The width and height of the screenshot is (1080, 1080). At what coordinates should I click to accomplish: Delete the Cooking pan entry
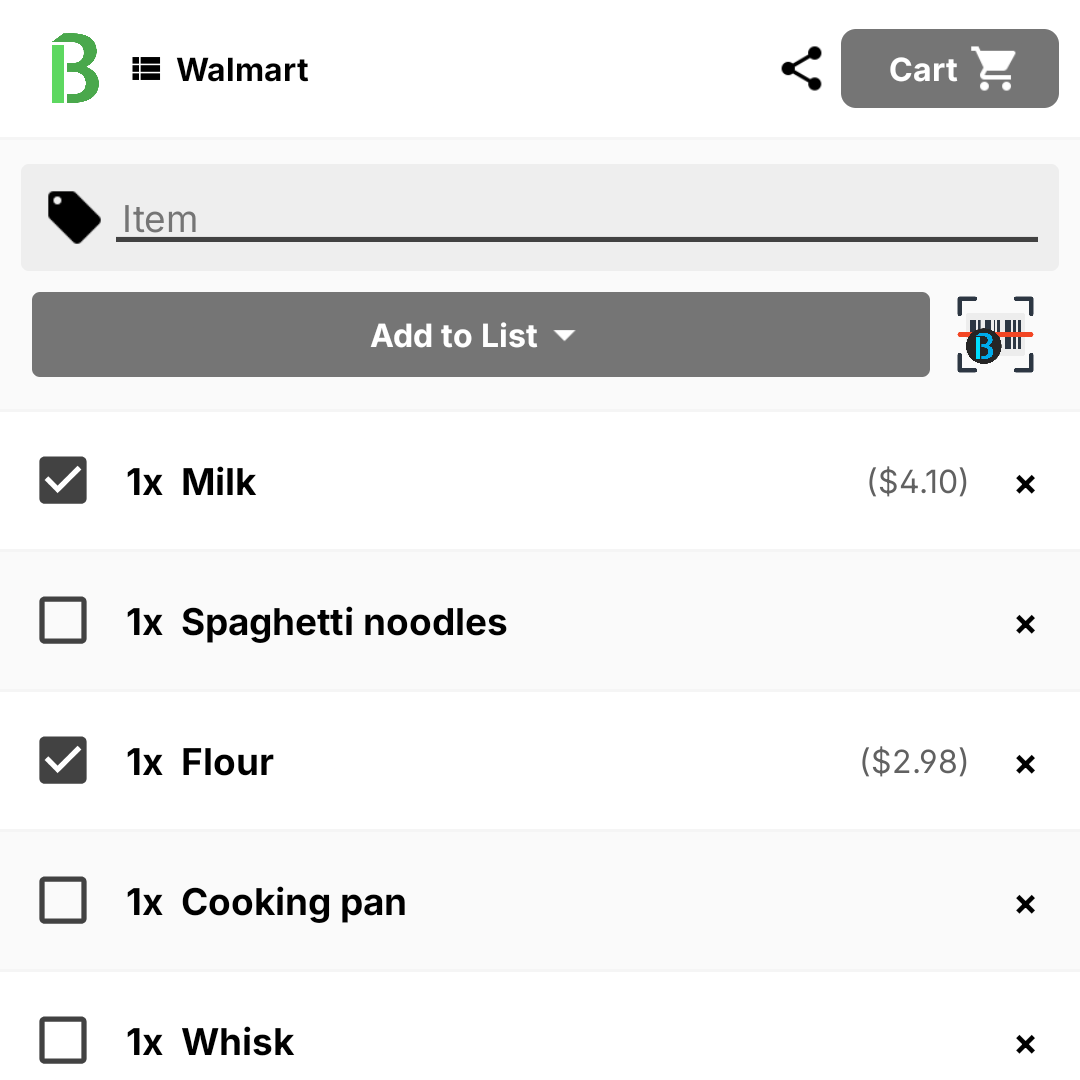click(x=1025, y=904)
